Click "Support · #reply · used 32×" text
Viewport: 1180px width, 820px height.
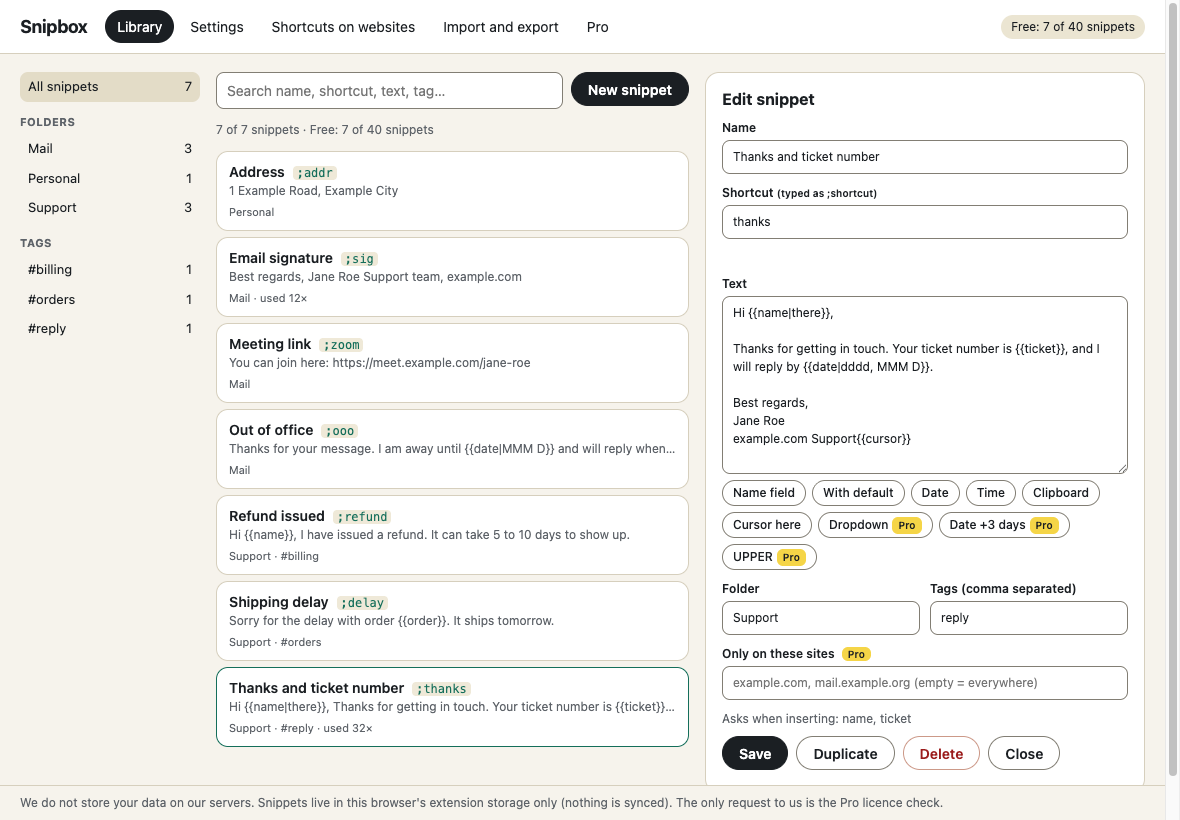tap(300, 729)
